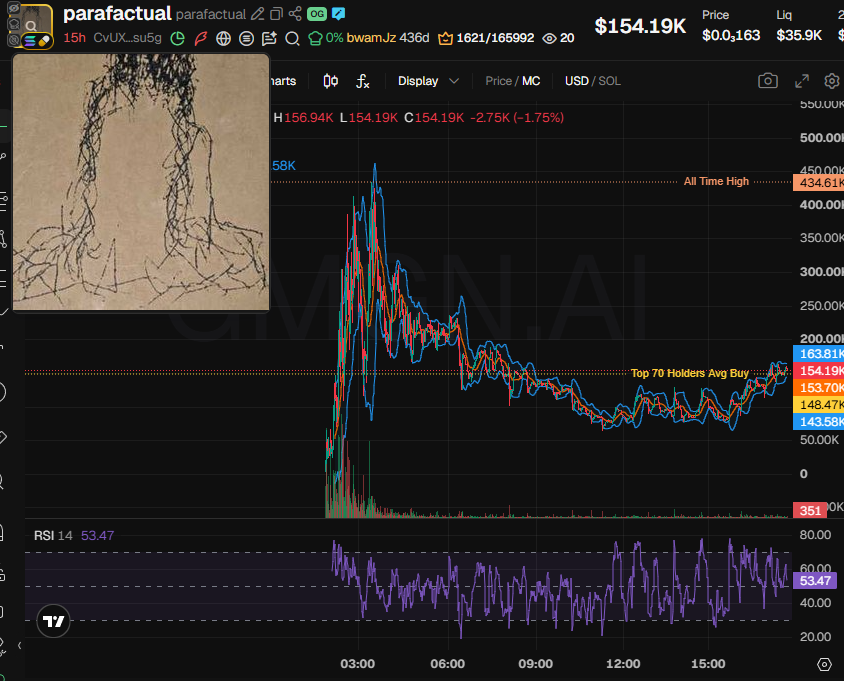Share the parafactual token page

coord(295,14)
